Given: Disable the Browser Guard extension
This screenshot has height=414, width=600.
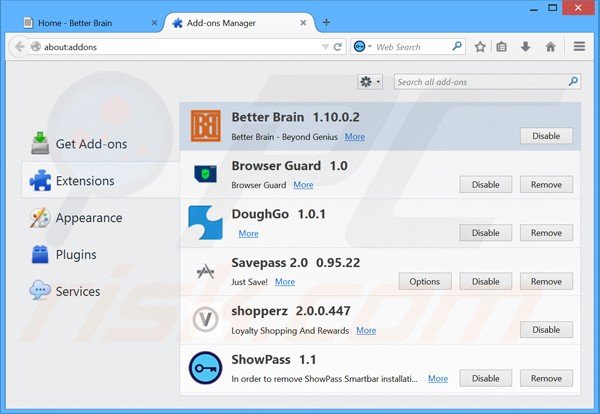Looking at the screenshot, I should pos(486,184).
